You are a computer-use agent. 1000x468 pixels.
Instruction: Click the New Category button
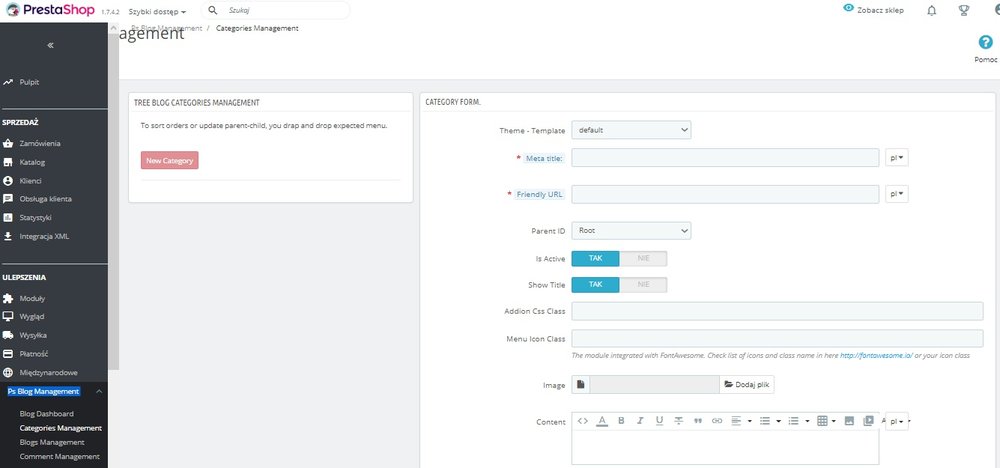click(x=170, y=161)
